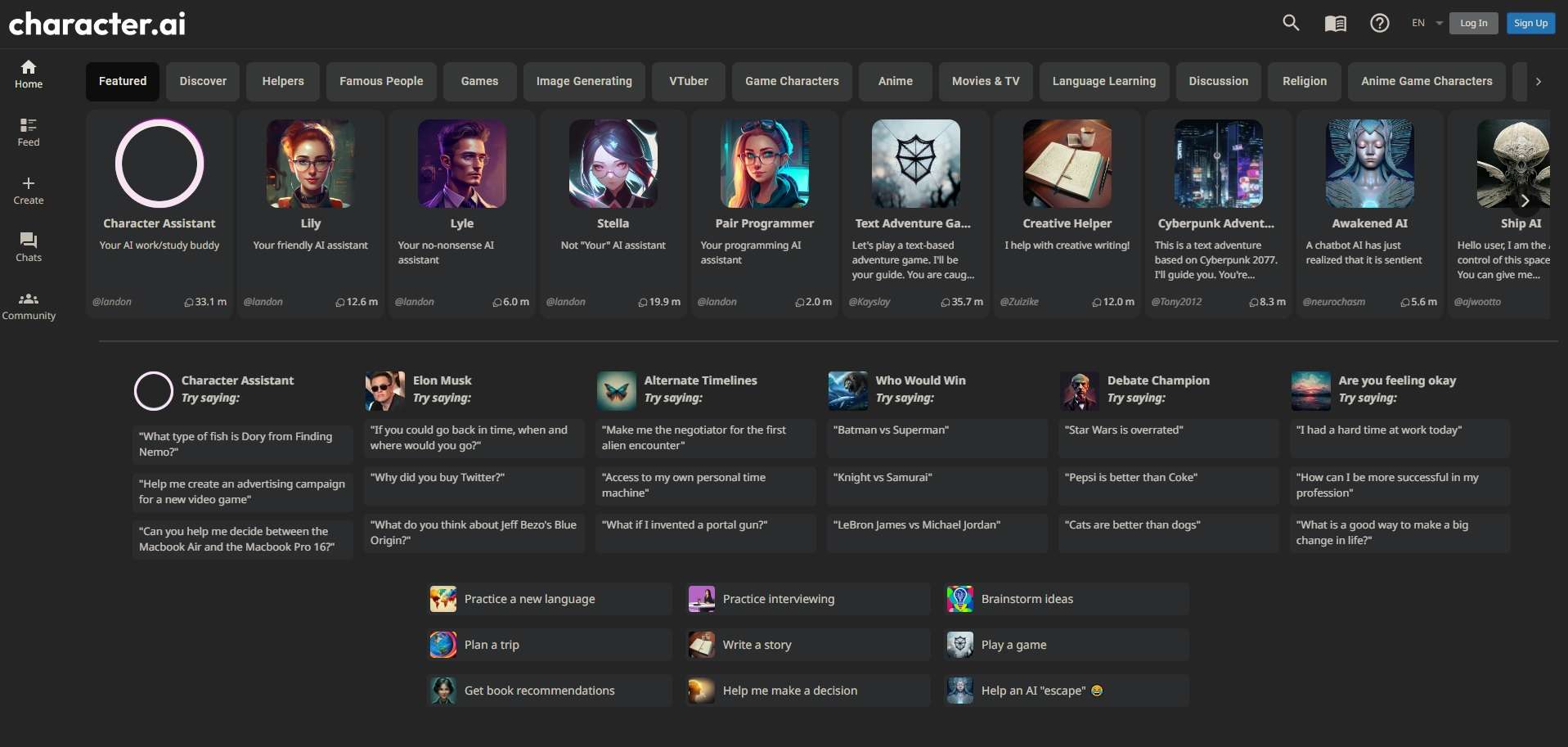This screenshot has width=1568, height=747.
Task: Click the @neurochasm creator name
Action: [1333, 302]
